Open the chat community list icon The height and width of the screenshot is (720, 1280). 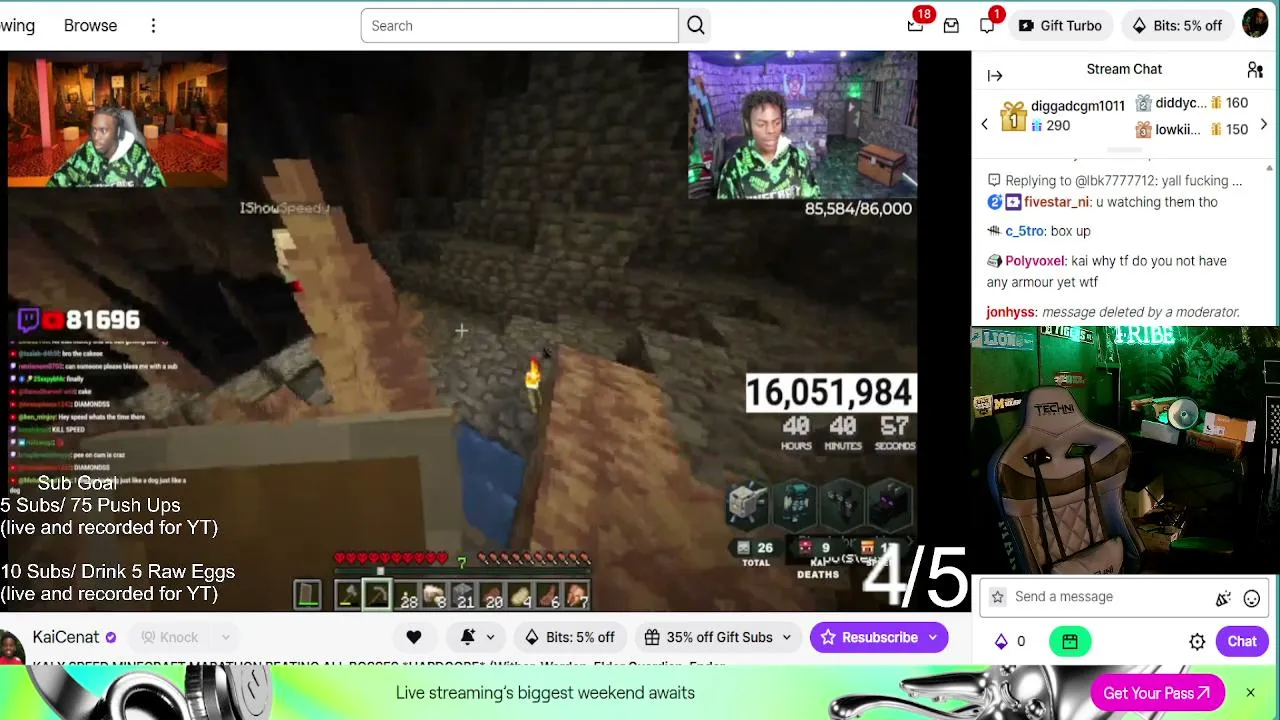click(1255, 70)
